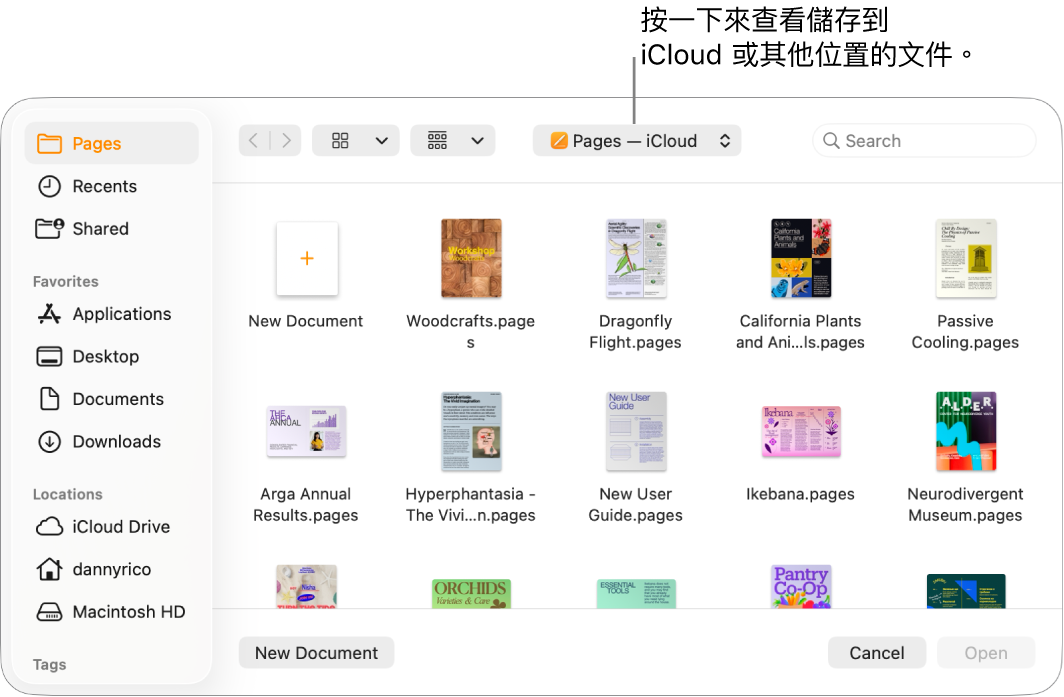Select the Recents clock icon

coord(50,186)
